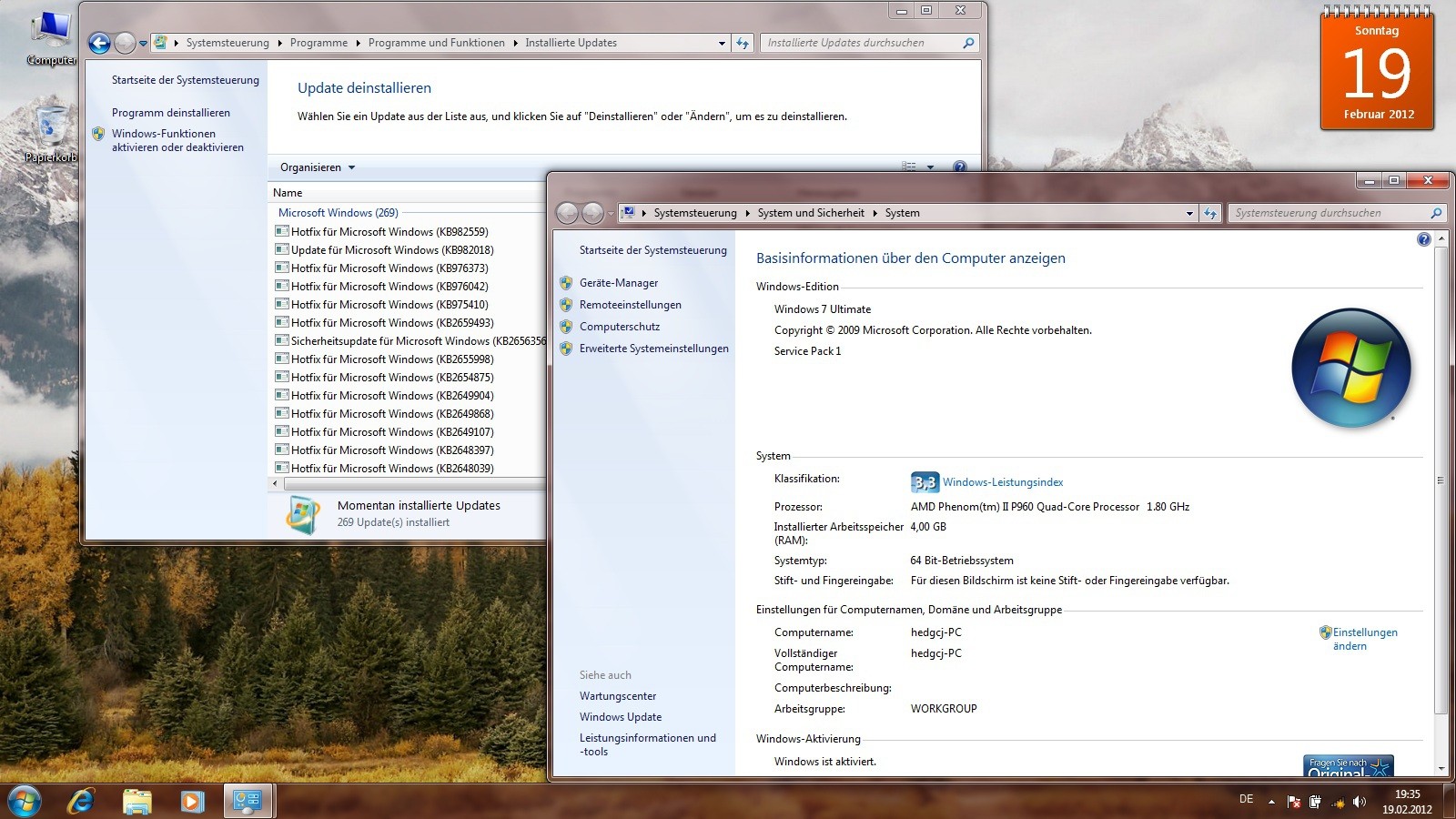
Task: Open Computerschutz link
Action: [620, 327]
